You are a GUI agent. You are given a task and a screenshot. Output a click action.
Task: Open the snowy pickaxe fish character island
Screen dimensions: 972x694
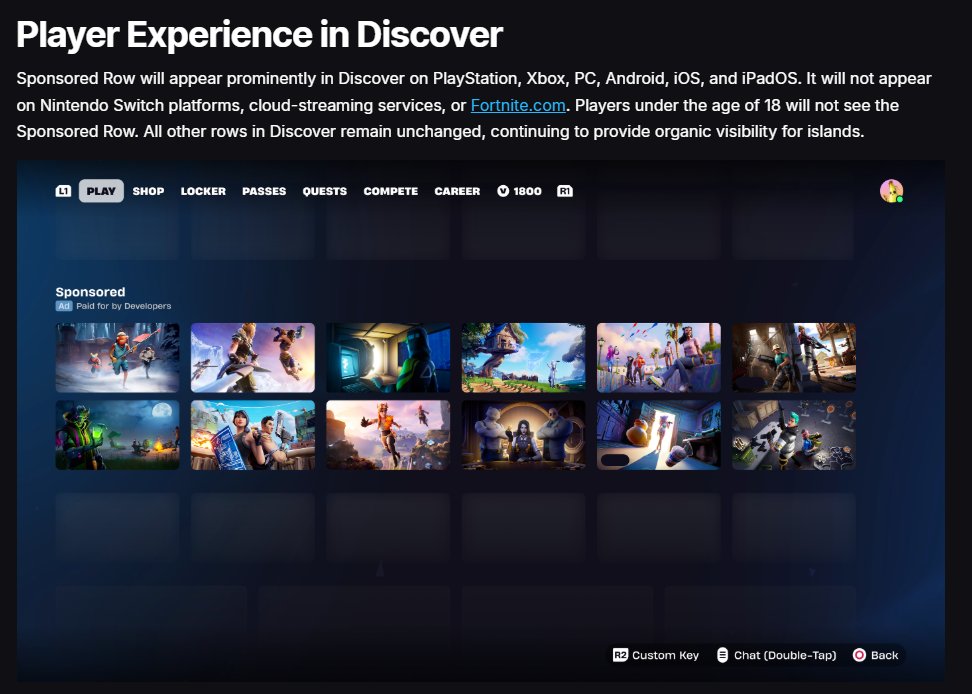(x=118, y=358)
